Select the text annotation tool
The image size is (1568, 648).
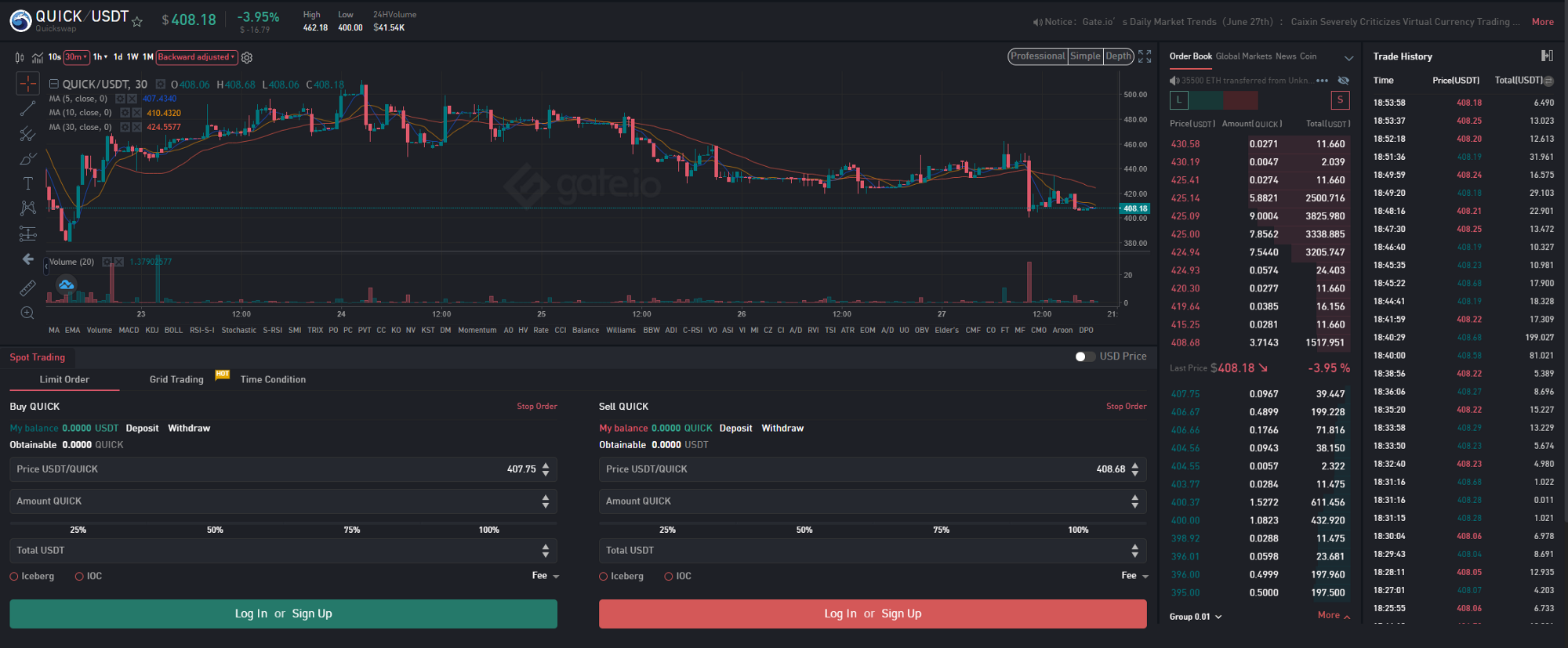[x=27, y=183]
